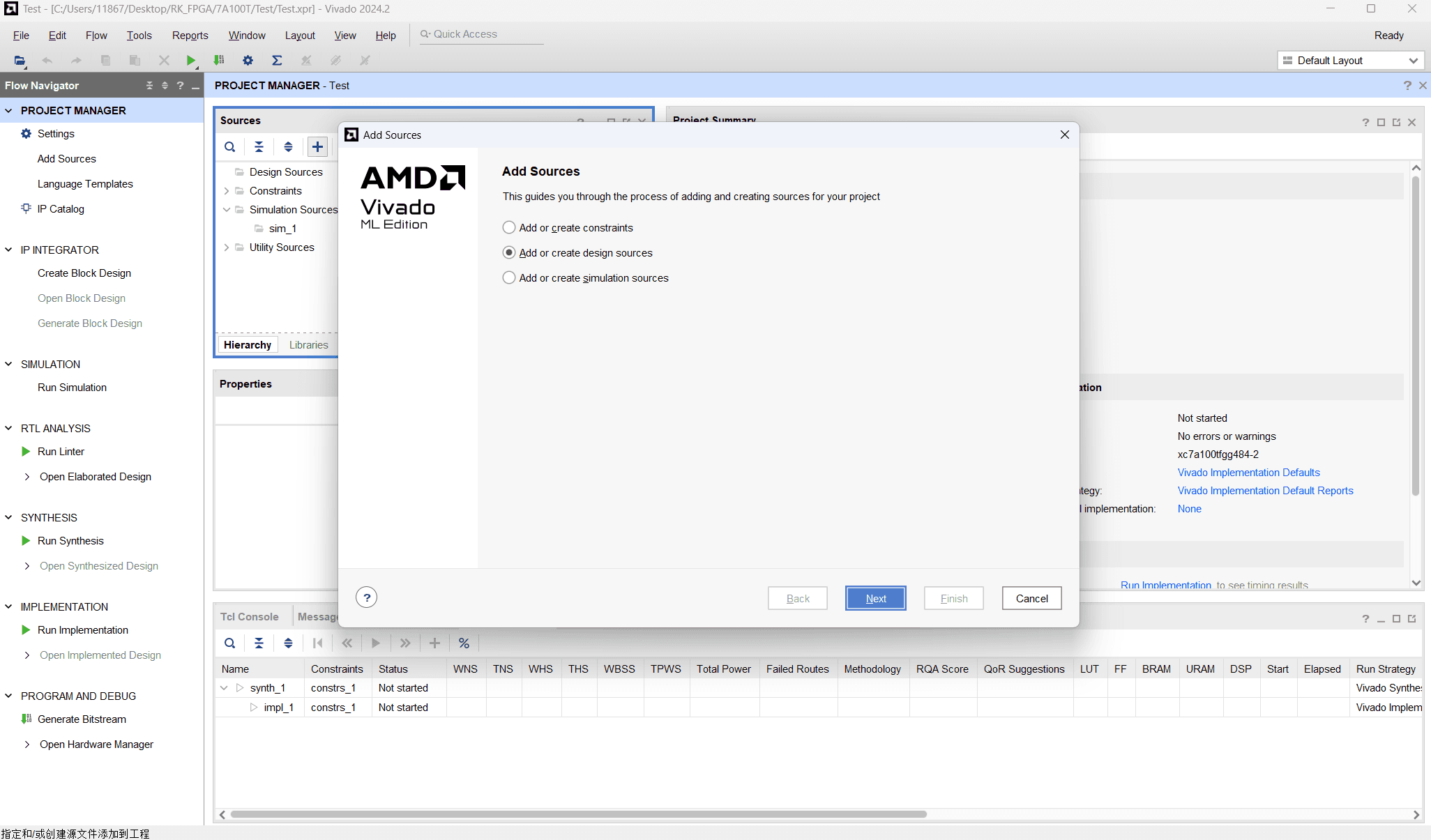Select Add or create constraints option
The image size is (1431, 840).
pyautogui.click(x=509, y=228)
